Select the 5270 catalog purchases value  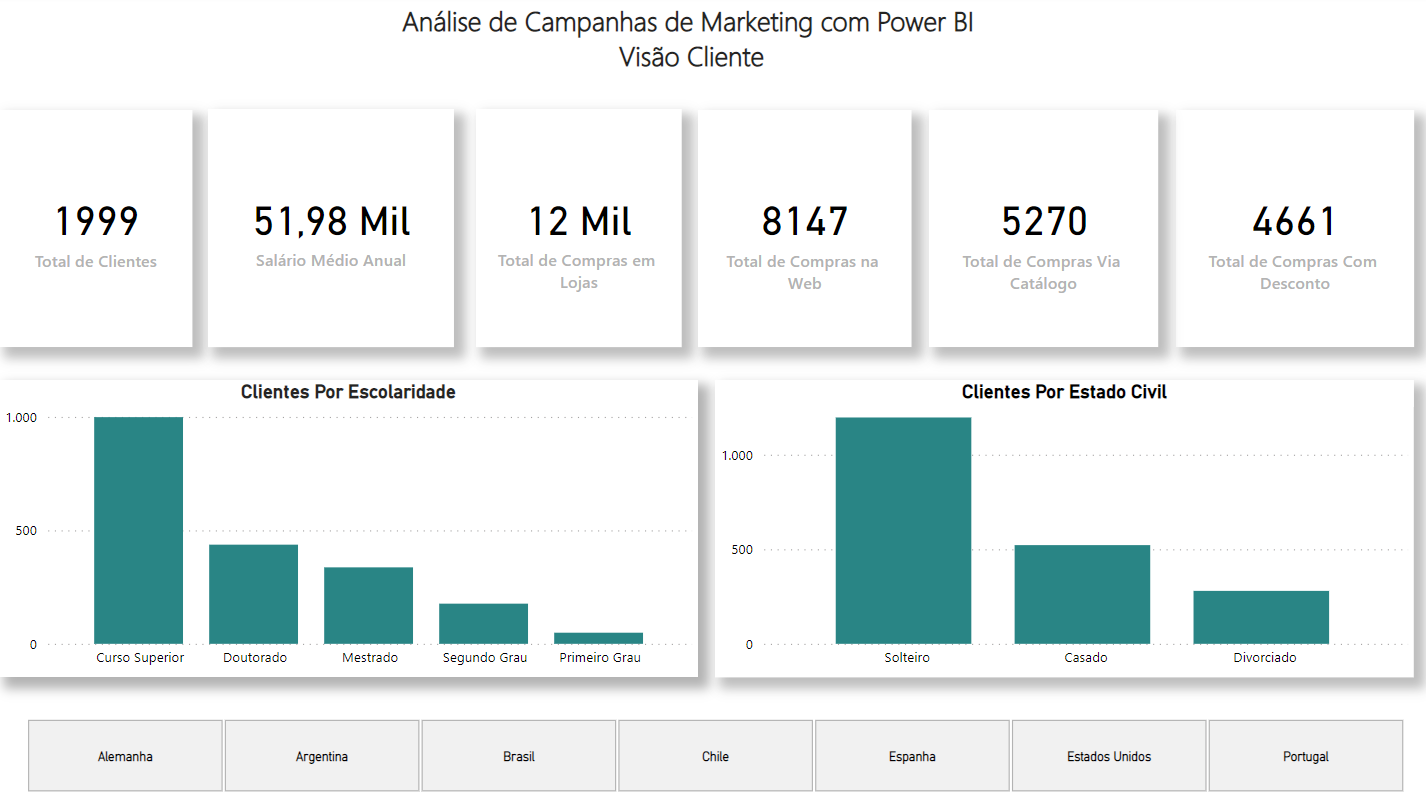(1044, 222)
